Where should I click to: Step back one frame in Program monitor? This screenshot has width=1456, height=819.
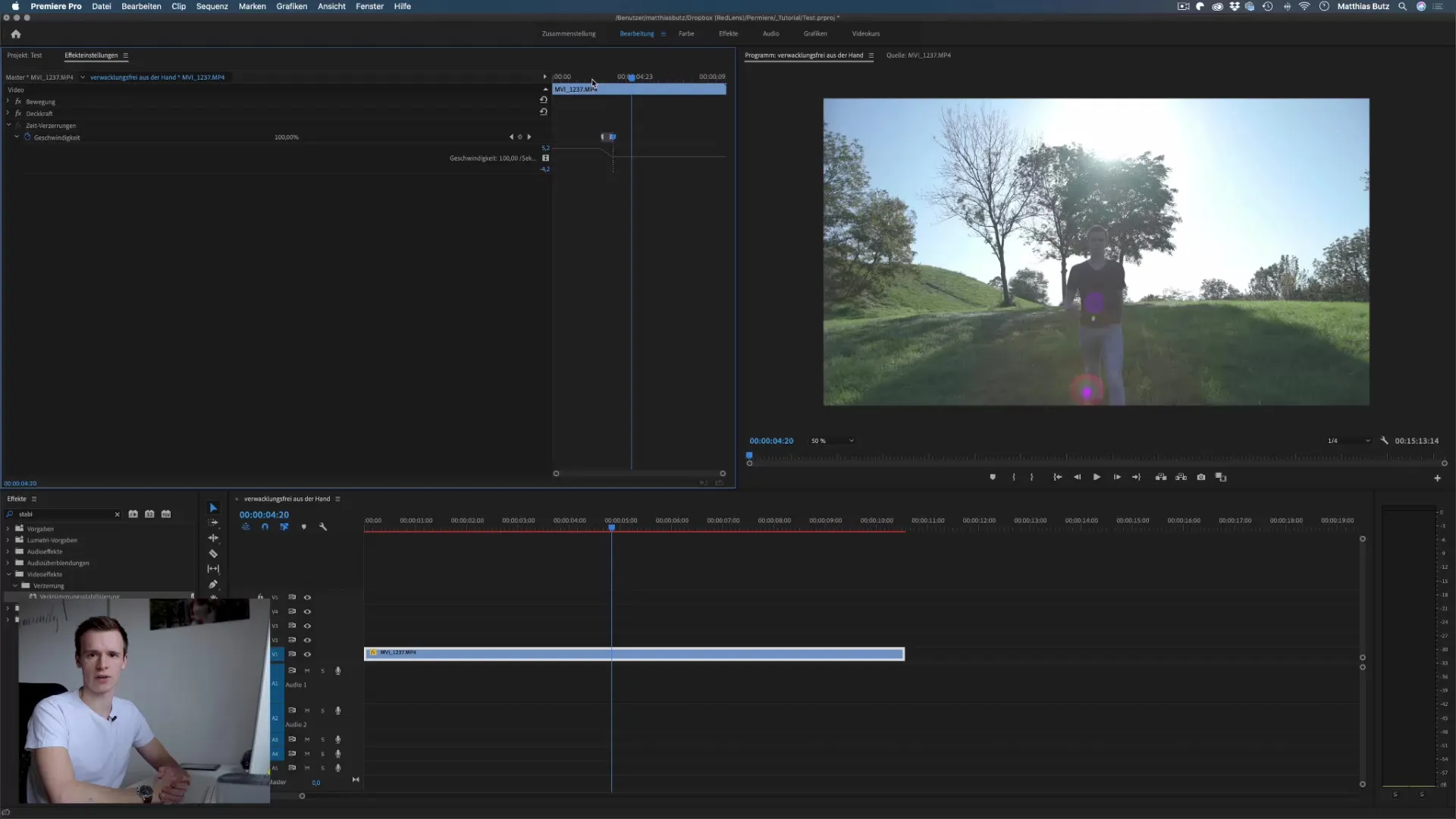(x=1078, y=477)
